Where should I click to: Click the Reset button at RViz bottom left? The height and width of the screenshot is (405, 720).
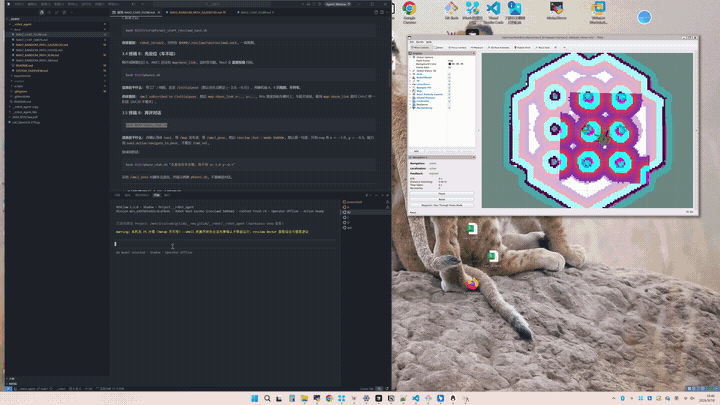413,213
